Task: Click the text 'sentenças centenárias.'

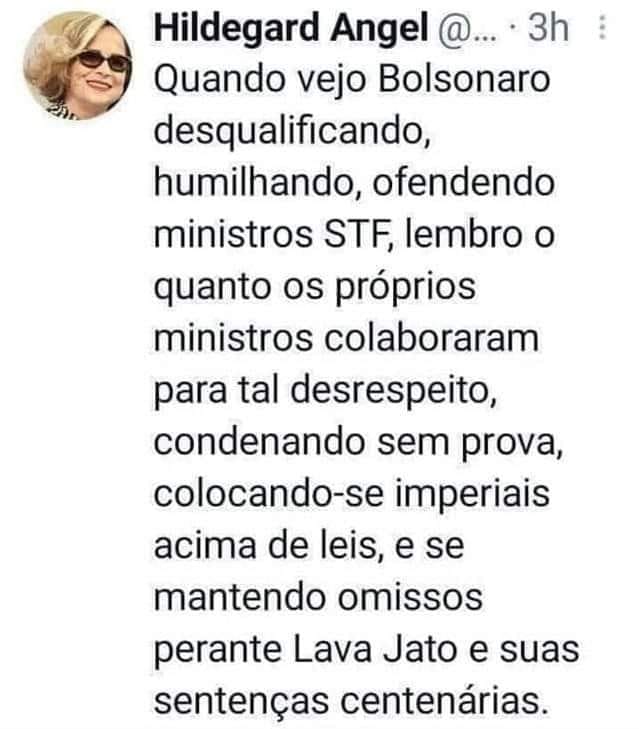Action: coord(351,703)
